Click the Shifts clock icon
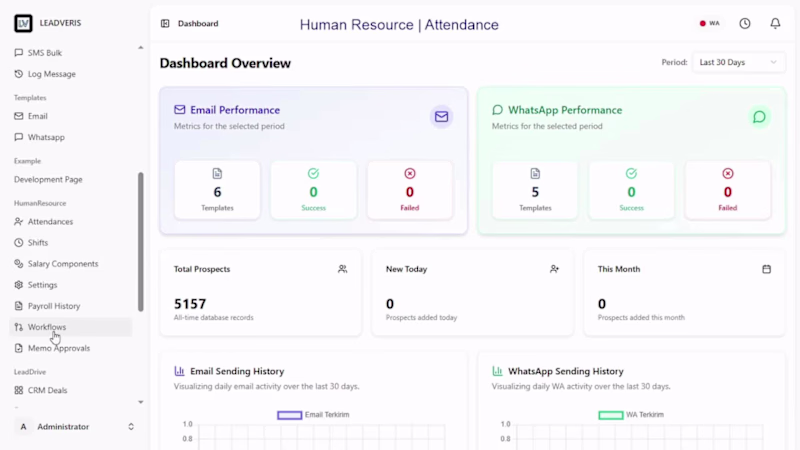Viewport: 800px width, 450px height. [18, 243]
